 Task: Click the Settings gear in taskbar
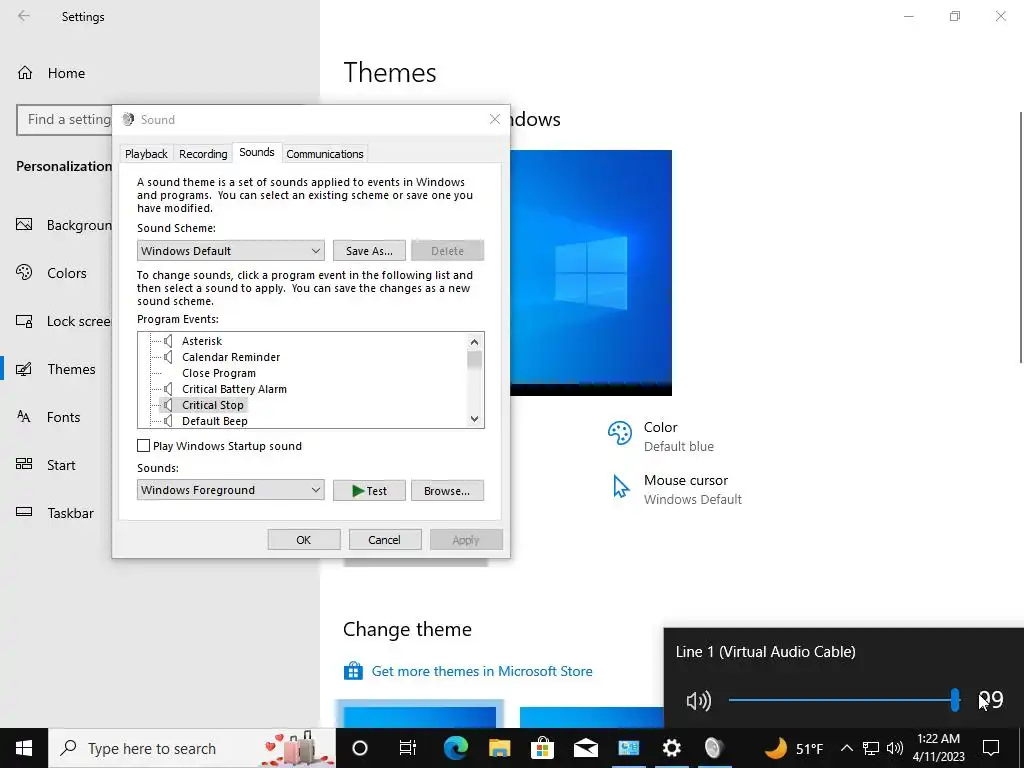[x=671, y=748]
